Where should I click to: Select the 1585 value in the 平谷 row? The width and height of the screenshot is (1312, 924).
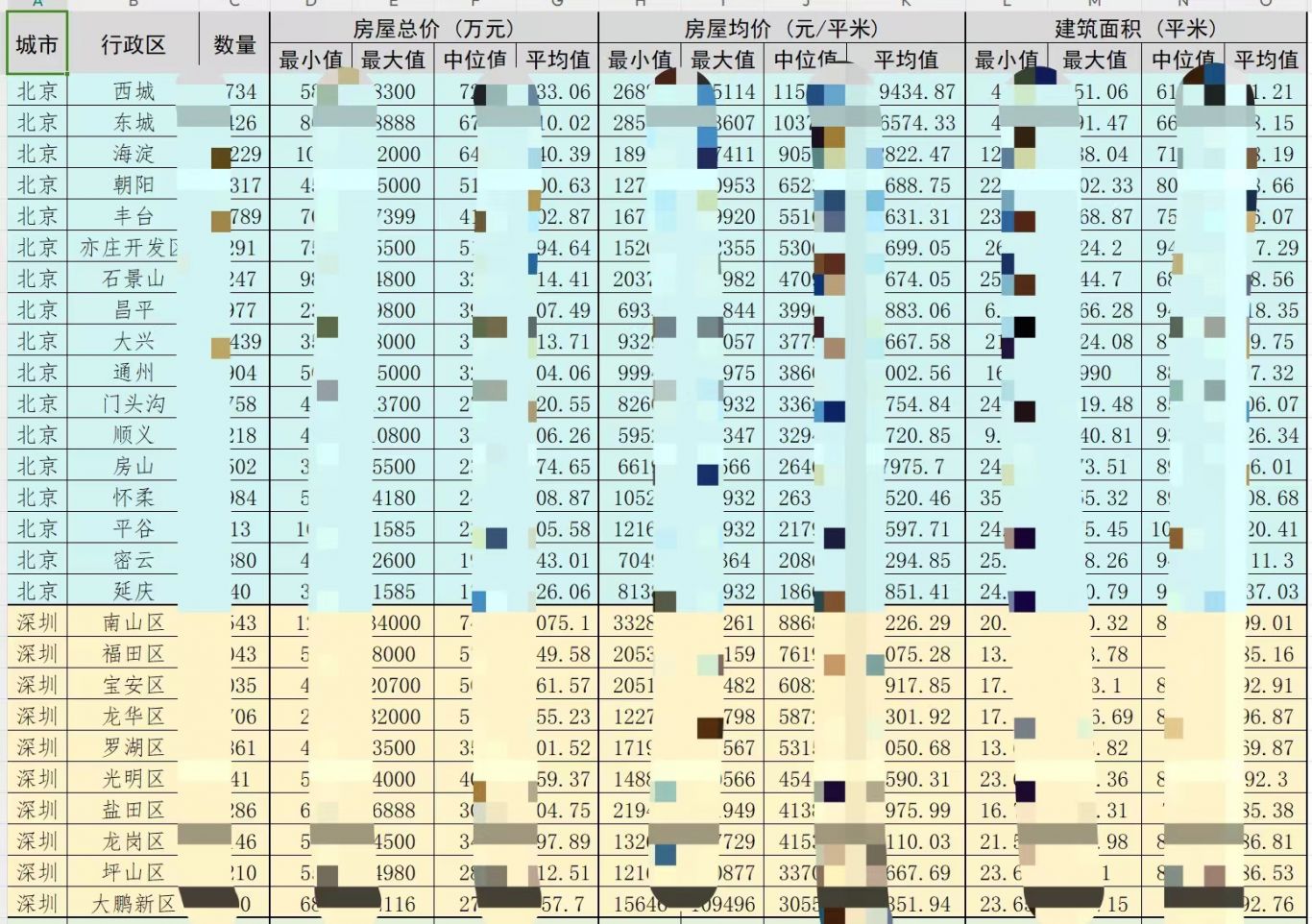pos(393,528)
